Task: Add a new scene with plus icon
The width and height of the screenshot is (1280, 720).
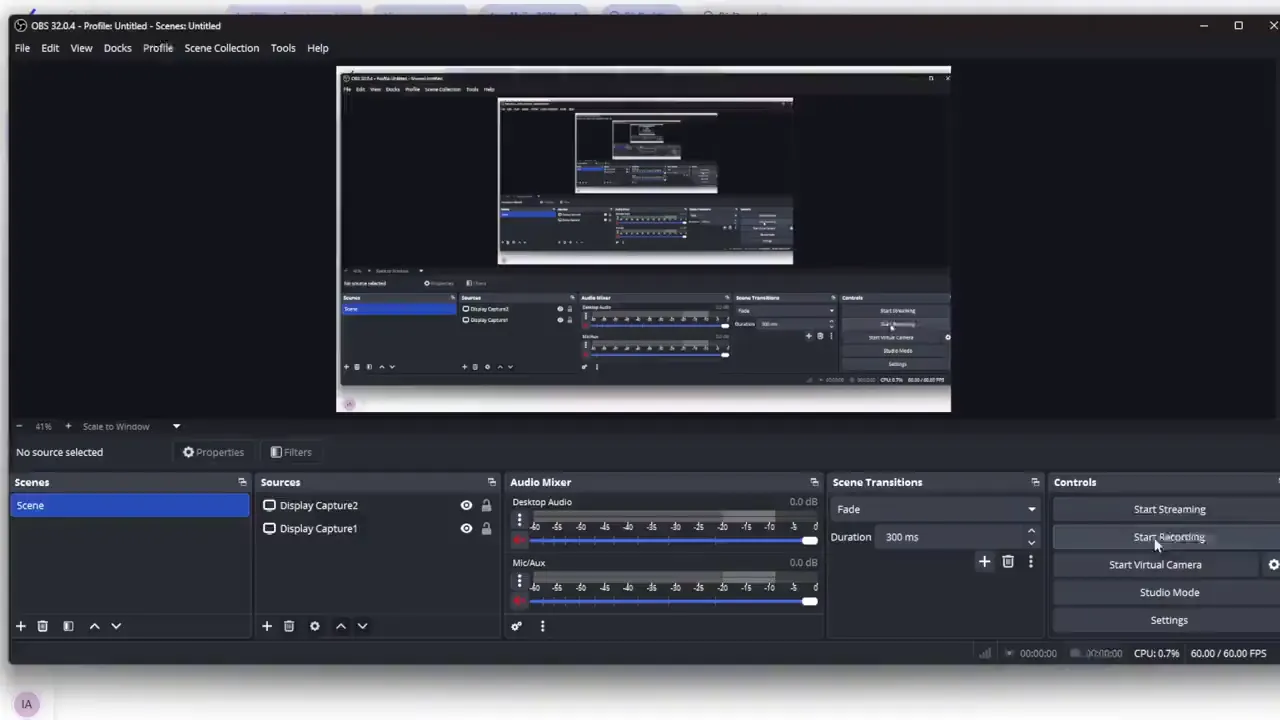Action: point(20,626)
